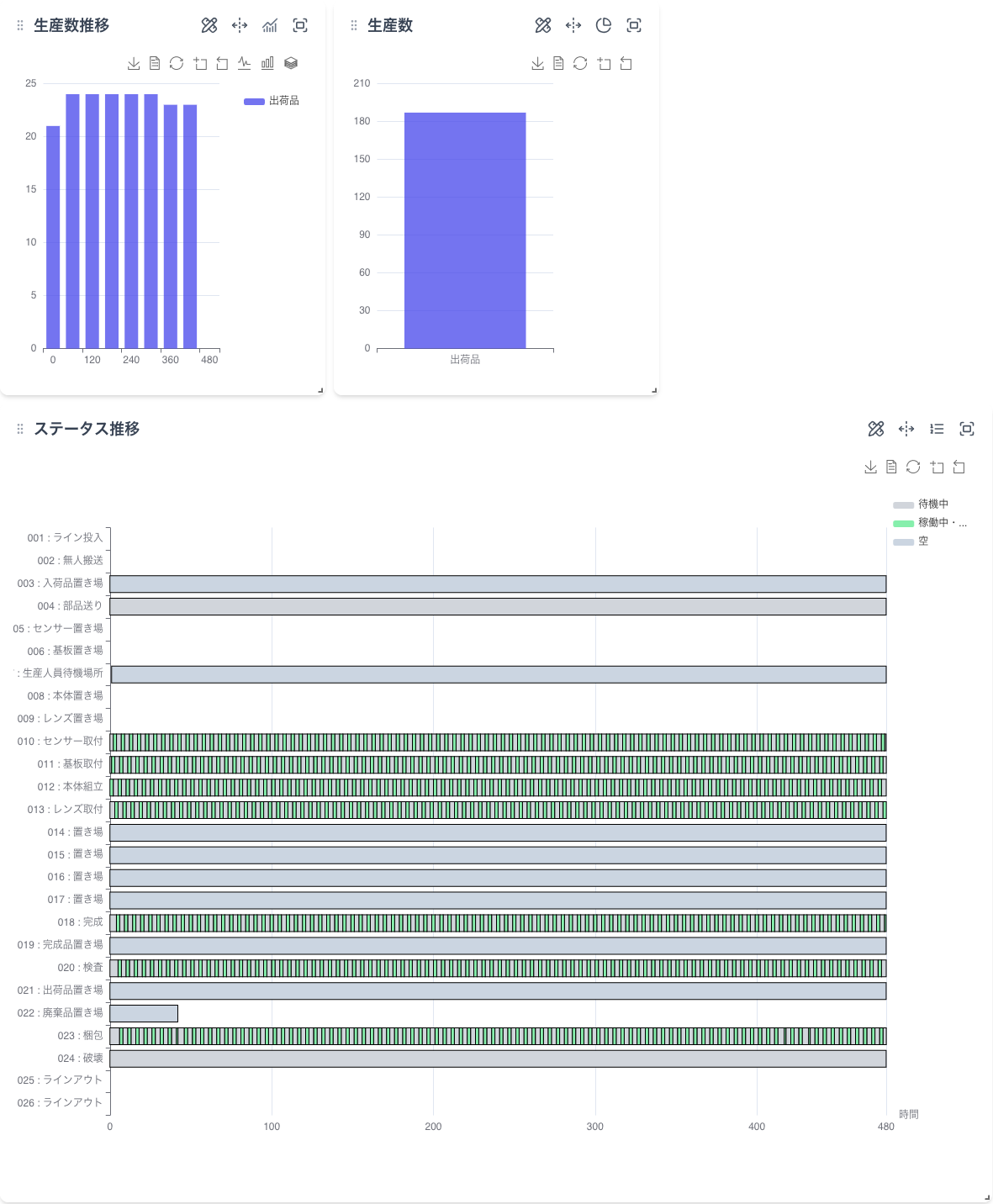Click the list icon in ステータス推移 header
The width and height of the screenshot is (993, 1204).
click(x=937, y=429)
